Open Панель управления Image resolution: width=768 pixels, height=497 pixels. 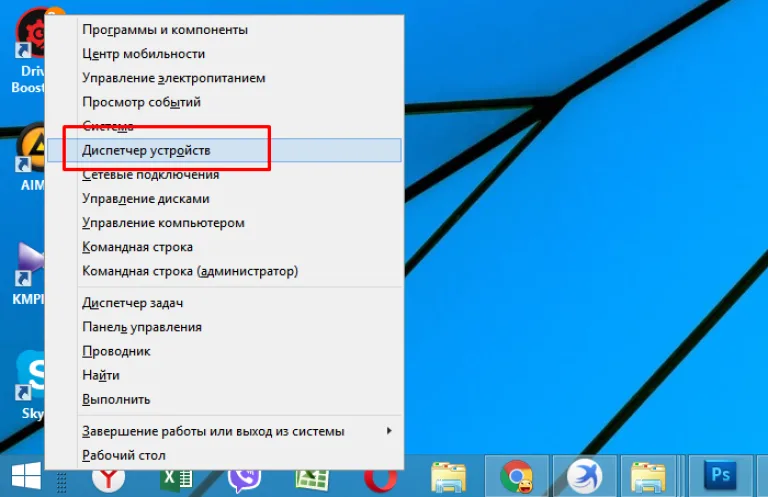(224, 327)
